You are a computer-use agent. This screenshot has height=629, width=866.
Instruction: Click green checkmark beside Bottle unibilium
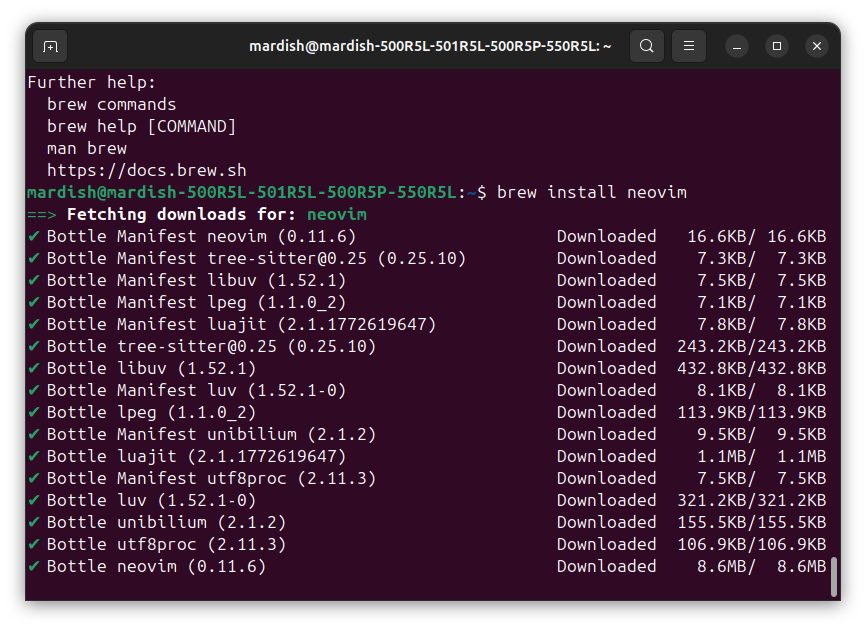tap(34, 523)
